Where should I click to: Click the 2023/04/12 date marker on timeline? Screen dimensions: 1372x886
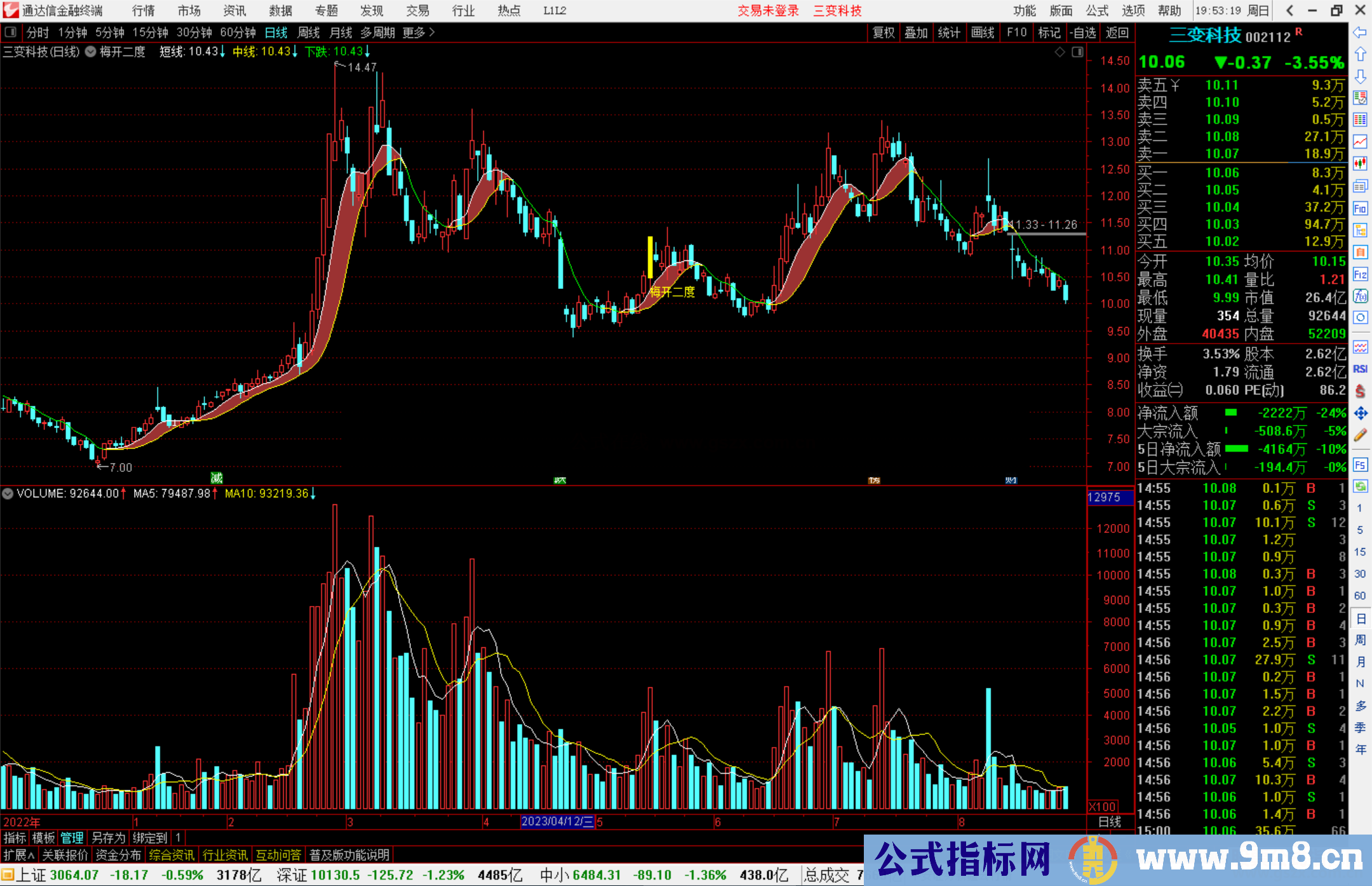[557, 822]
